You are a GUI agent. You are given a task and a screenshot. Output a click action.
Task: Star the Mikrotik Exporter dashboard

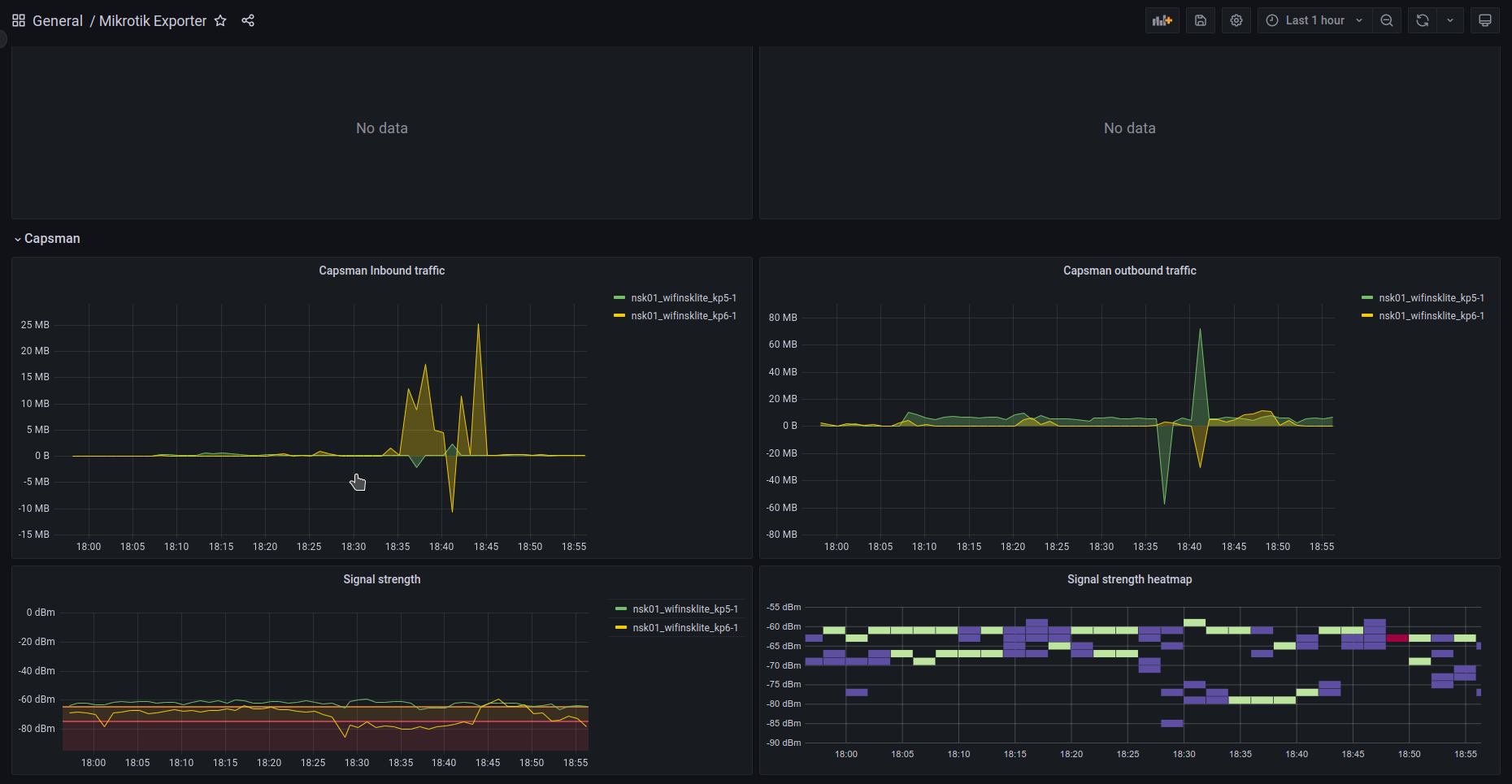click(220, 20)
